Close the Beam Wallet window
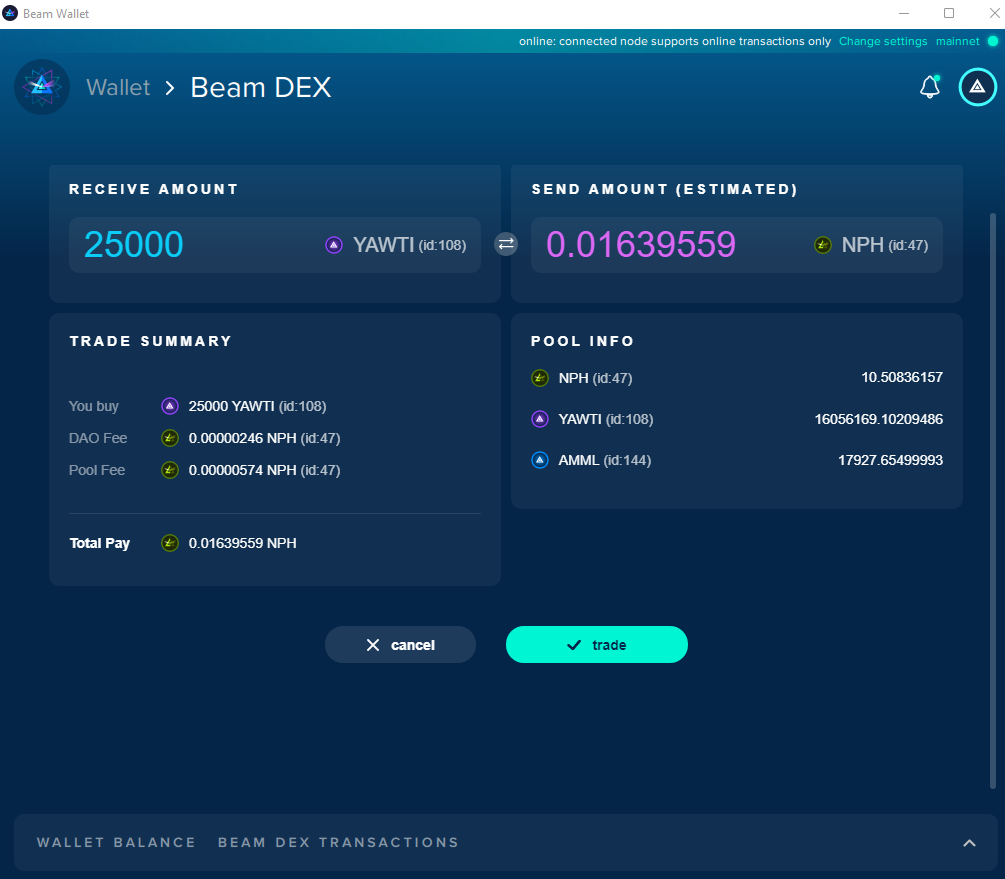This screenshot has height=879, width=1005. [994, 13]
